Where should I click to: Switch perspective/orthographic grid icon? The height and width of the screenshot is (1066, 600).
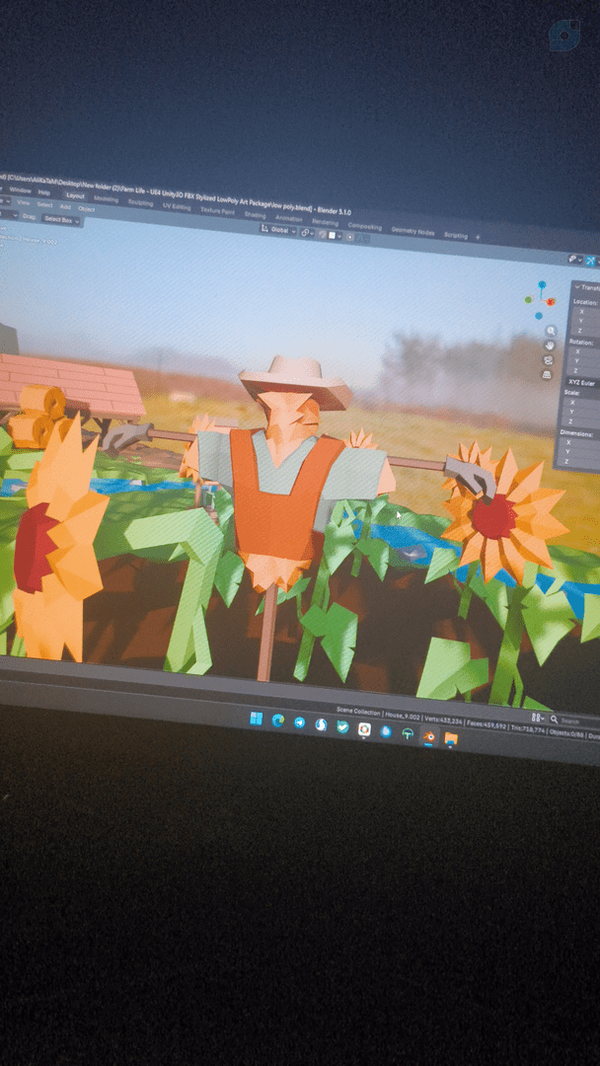[546, 375]
